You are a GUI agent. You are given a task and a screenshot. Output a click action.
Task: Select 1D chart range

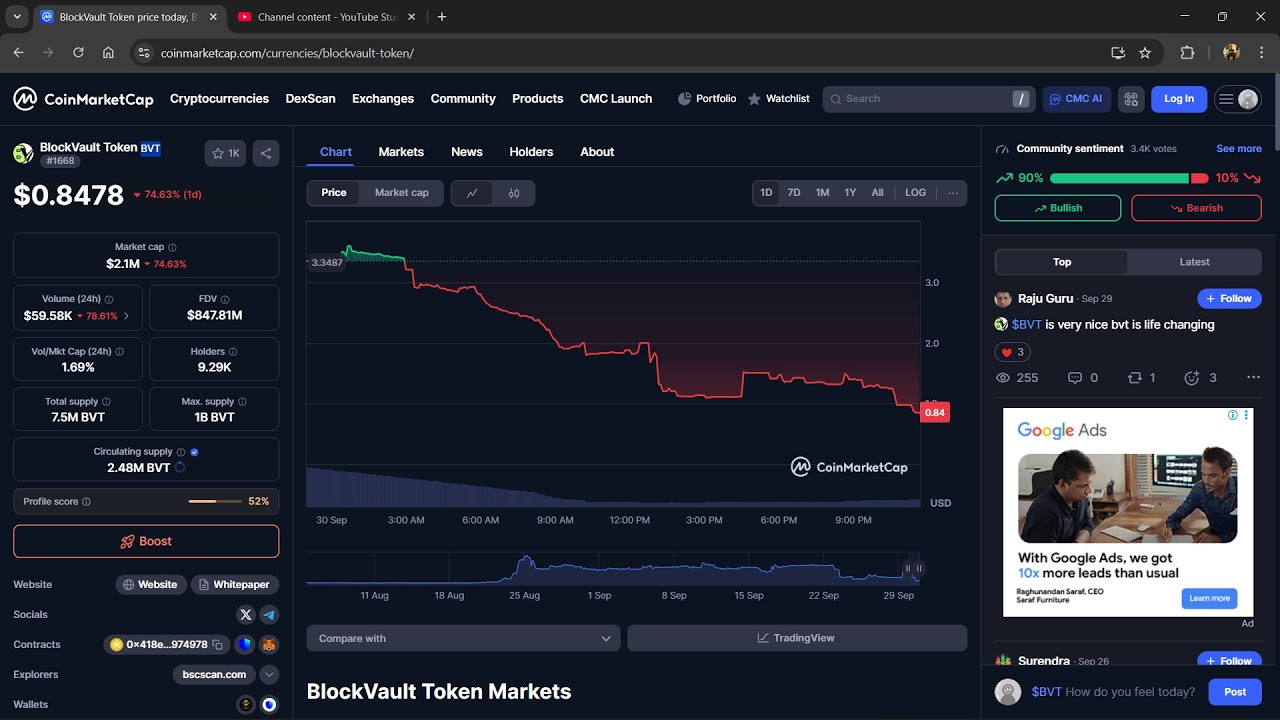click(766, 193)
